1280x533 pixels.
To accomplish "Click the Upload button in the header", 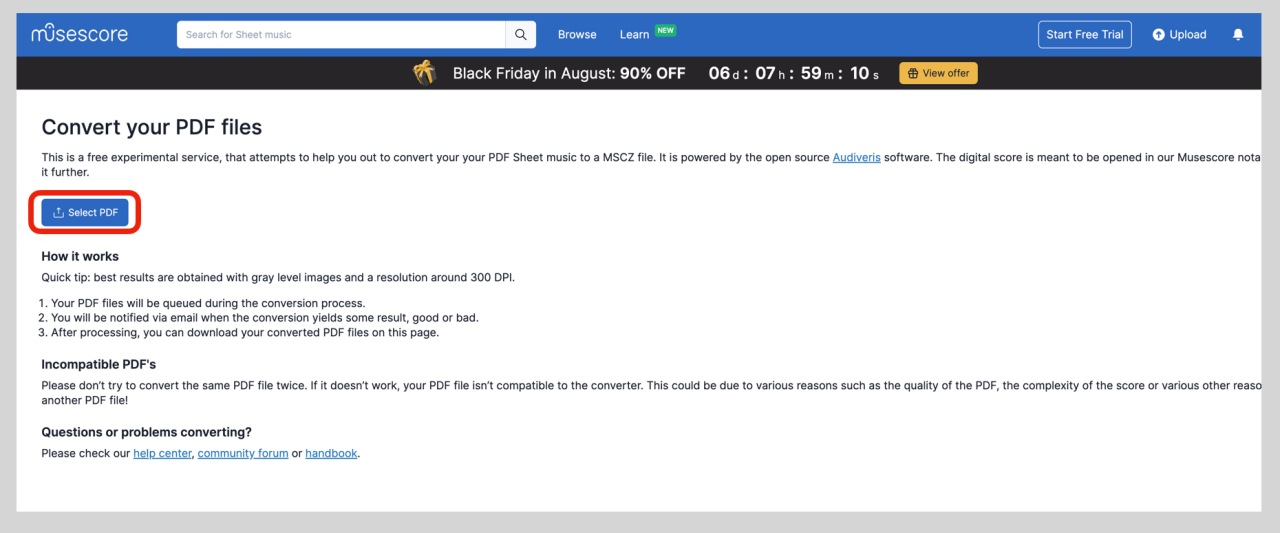I will click(x=1179, y=34).
